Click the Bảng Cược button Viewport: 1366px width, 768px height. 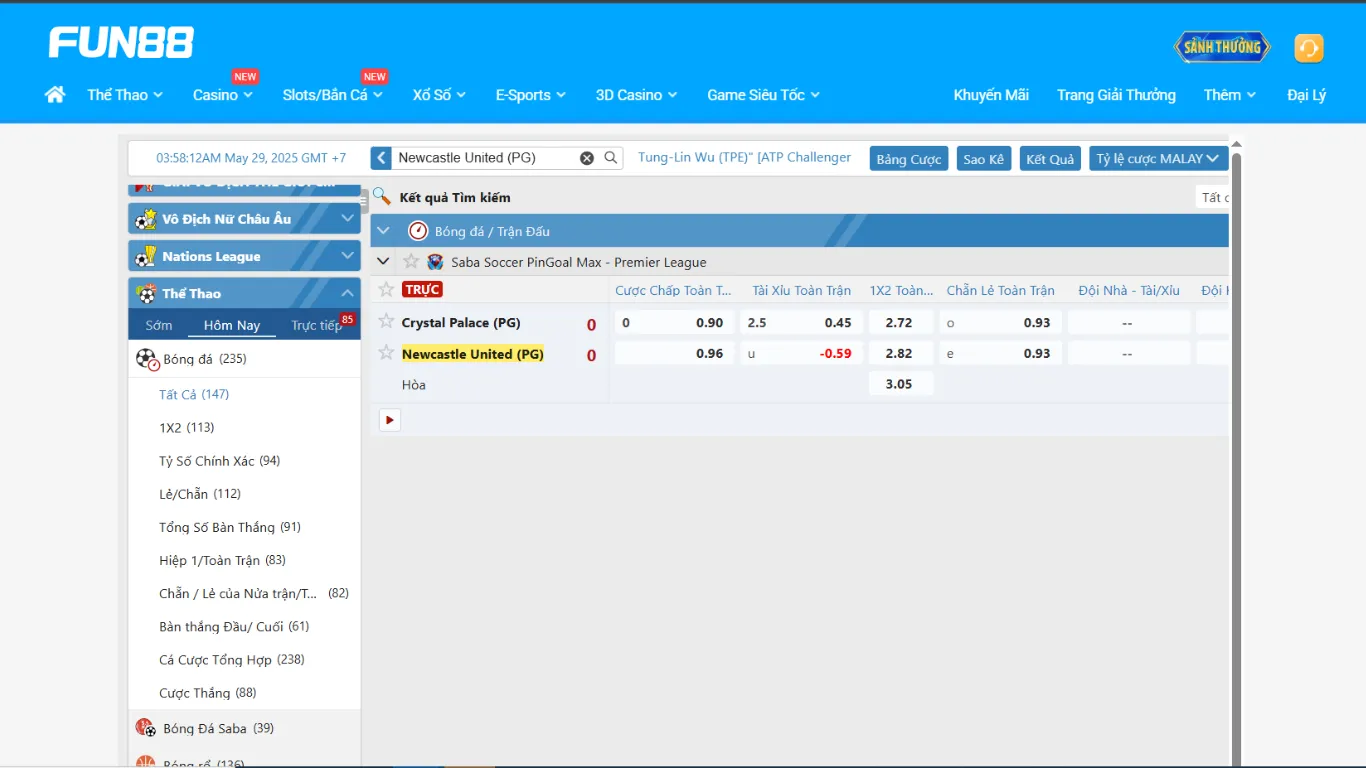click(909, 159)
